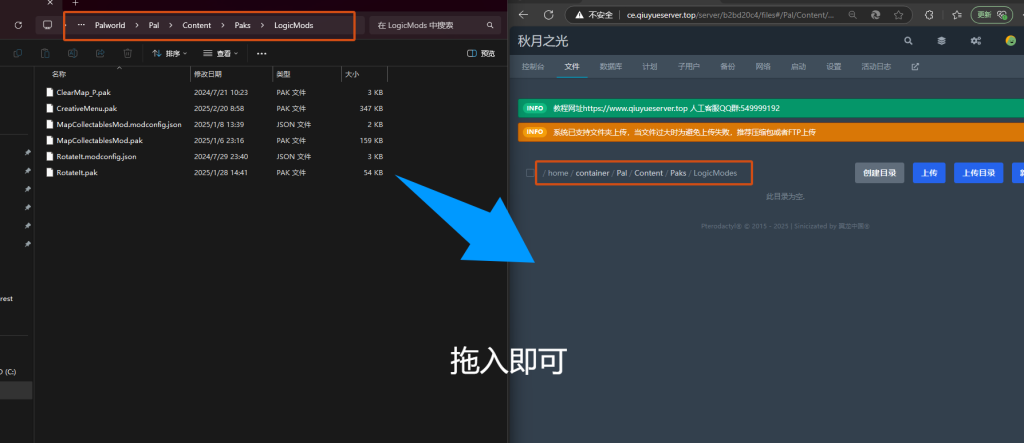Click the delete trash icon in Explorer toolbar

click(x=127, y=53)
